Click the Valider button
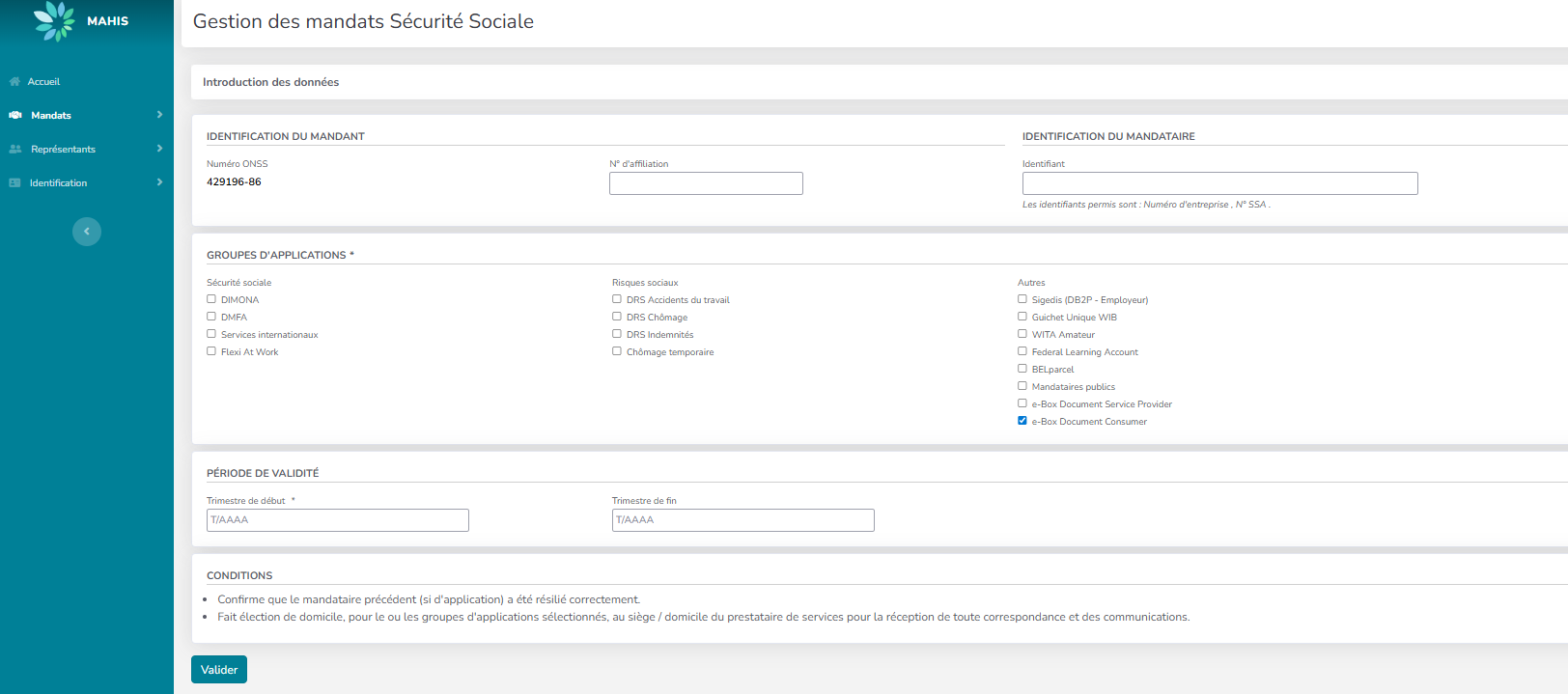 [x=219, y=670]
